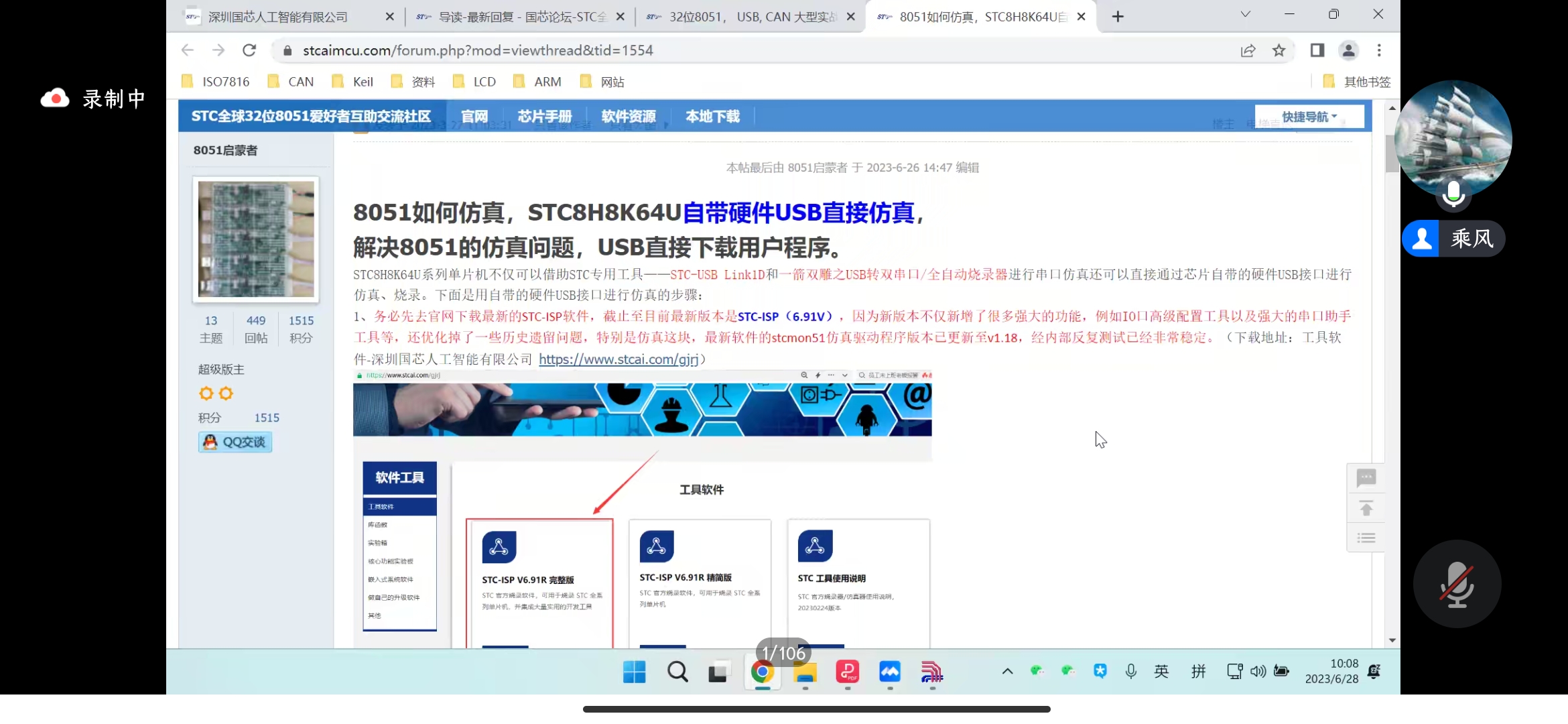Image resolution: width=1568 pixels, height=724 pixels.
Task: Click return-to-top arrow icon
Action: click(1366, 508)
